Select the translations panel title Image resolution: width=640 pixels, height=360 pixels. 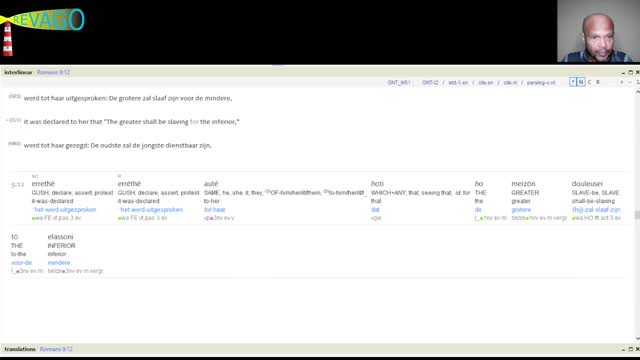[20, 349]
